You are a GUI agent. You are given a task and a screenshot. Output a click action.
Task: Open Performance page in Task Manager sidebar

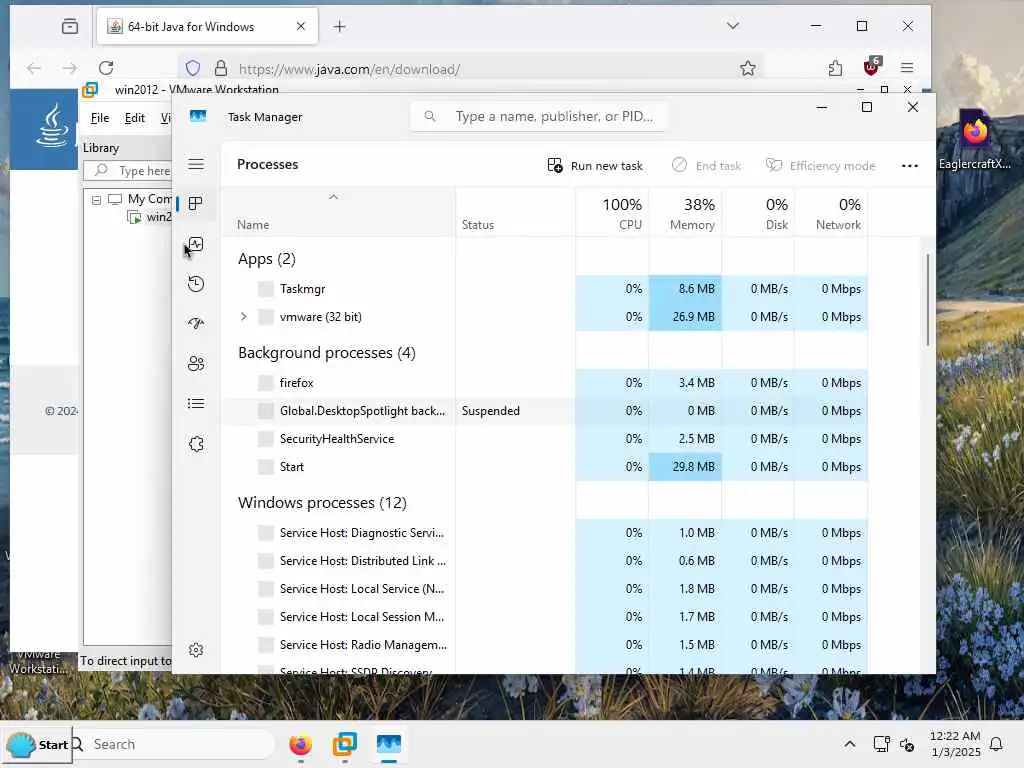pyautogui.click(x=196, y=244)
